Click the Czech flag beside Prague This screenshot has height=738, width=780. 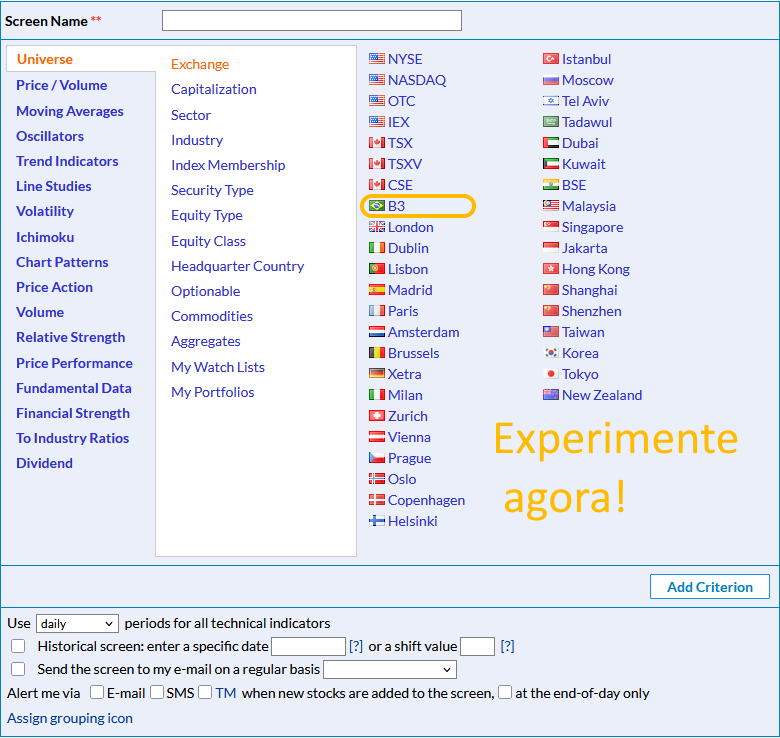pos(377,458)
